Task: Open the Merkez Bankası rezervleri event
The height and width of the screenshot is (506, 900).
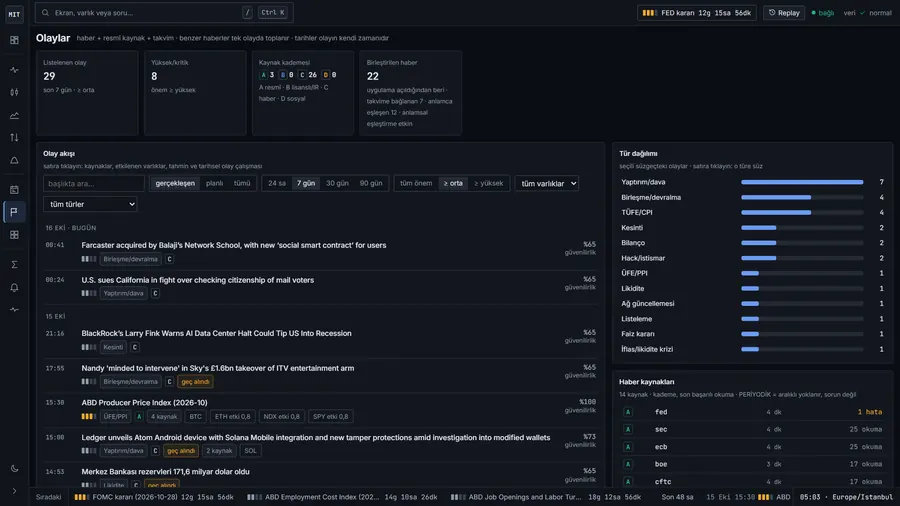Action: click(x=320, y=477)
